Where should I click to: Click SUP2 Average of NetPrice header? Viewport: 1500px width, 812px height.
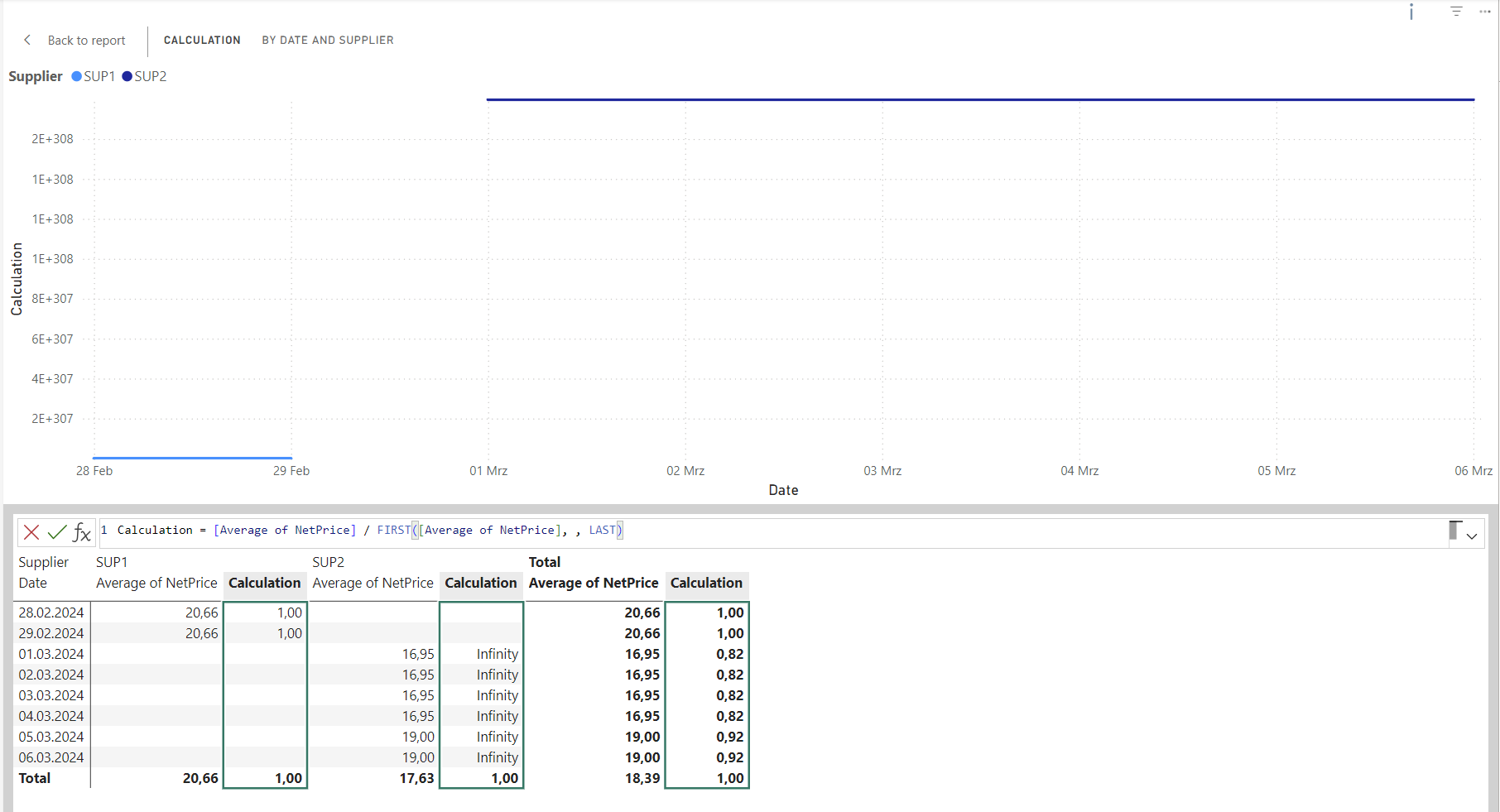point(373,584)
